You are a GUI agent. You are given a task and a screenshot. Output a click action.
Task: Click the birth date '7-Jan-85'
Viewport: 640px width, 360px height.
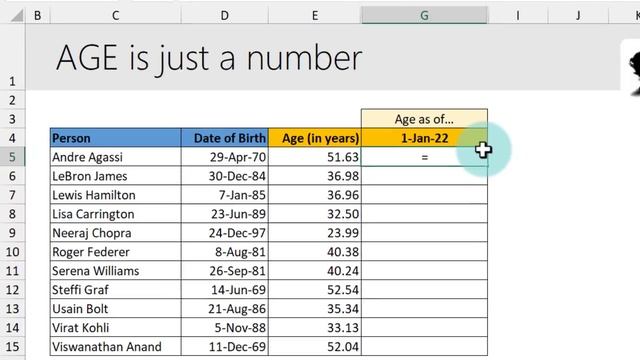pyautogui.click(x=224, y=195)
